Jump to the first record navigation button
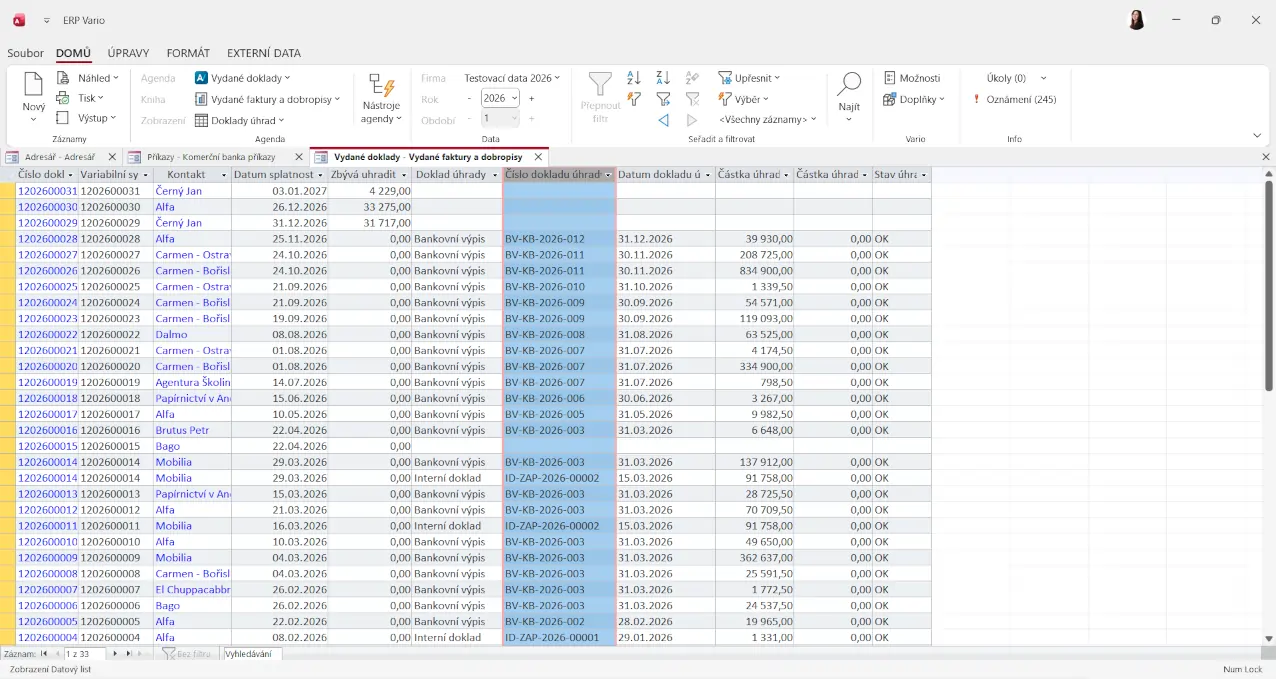Screen dimensions: 1276x679 (x=44, y=654)
